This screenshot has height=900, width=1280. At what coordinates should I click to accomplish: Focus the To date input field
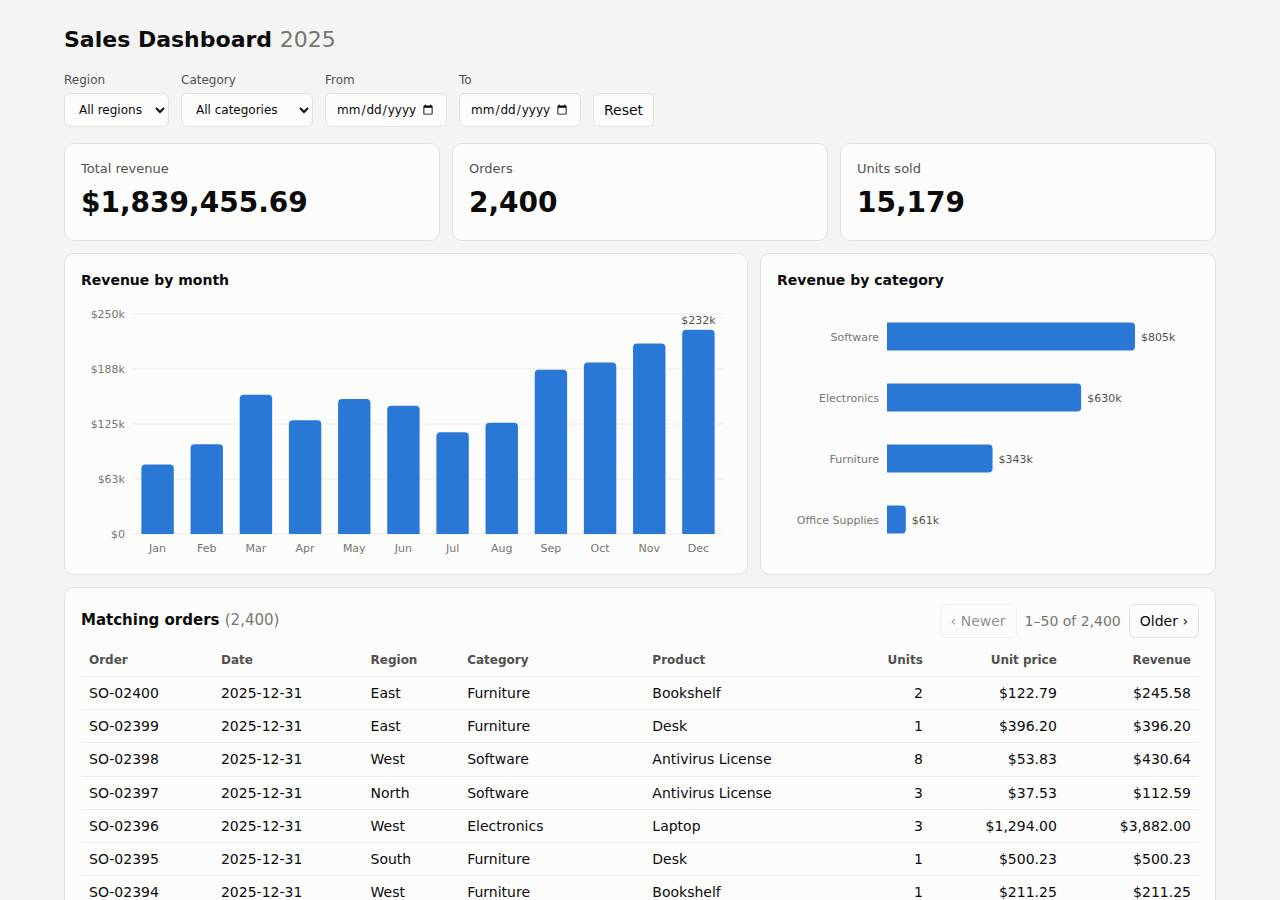pyautogui.click(x=520, y=110)
